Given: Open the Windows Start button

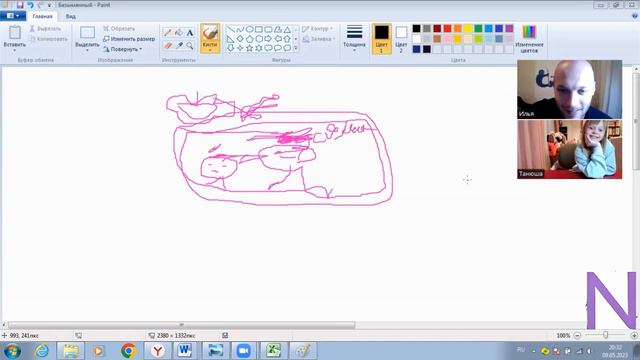Looking at the screenshot, I should (x=12, y=351).
